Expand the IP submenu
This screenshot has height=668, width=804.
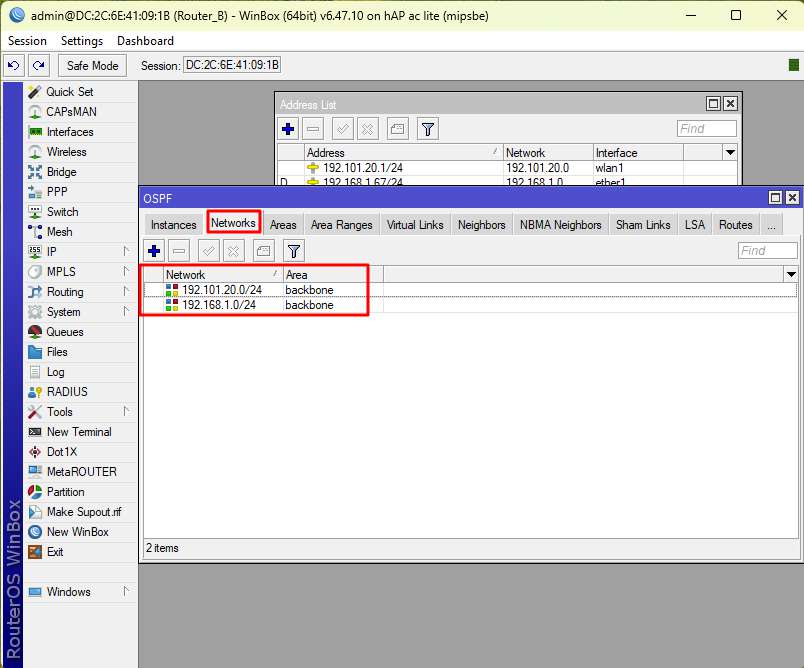tap(51, 252)
